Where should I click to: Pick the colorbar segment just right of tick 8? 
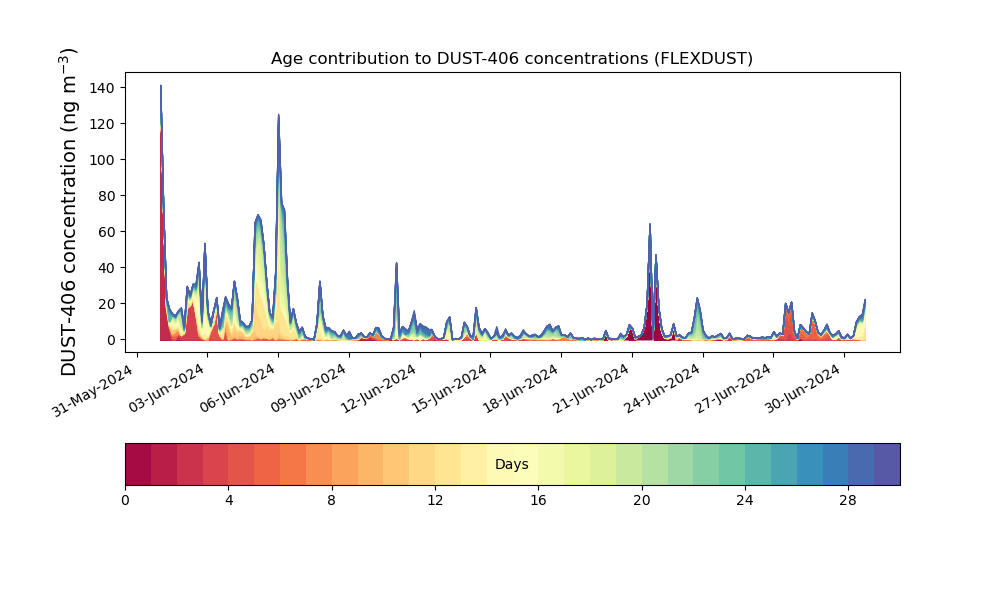point(345,464)
